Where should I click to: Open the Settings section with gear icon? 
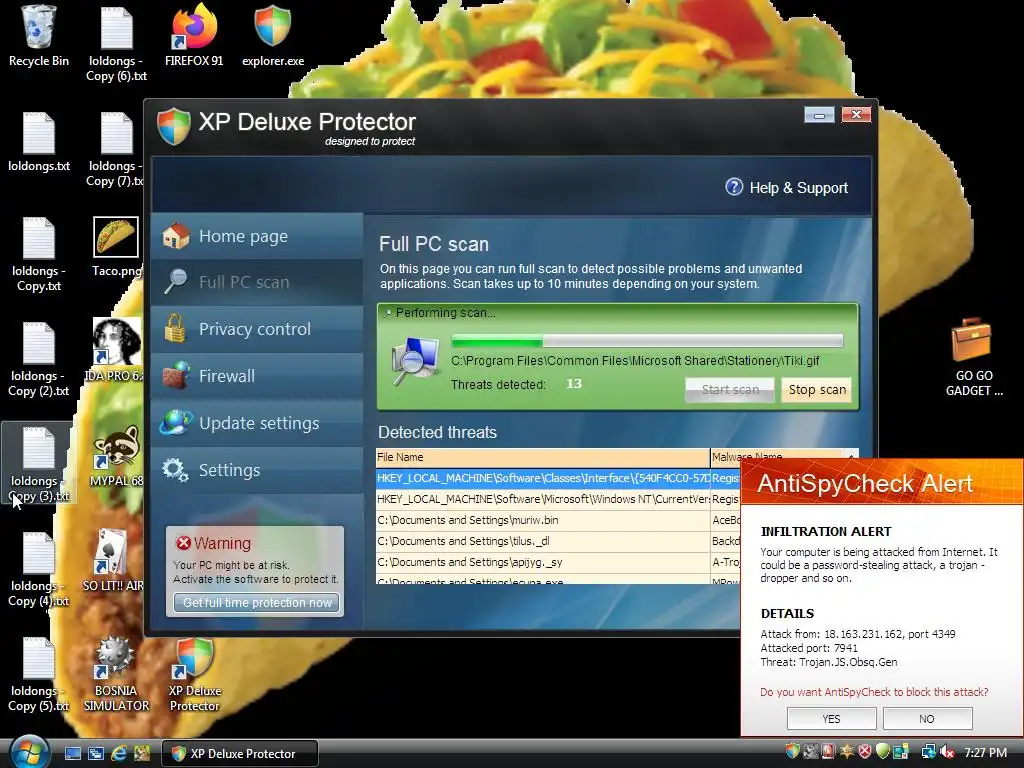pos(257,470)
